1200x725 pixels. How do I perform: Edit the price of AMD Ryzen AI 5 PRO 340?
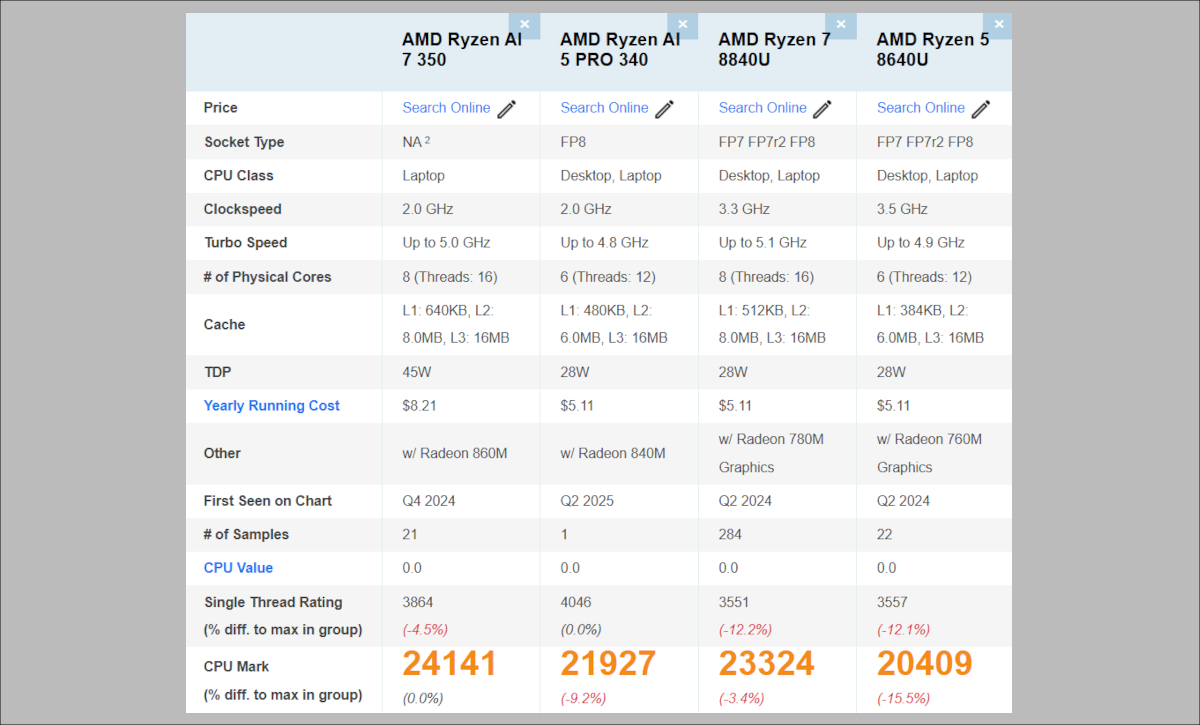tap(663, 108)
